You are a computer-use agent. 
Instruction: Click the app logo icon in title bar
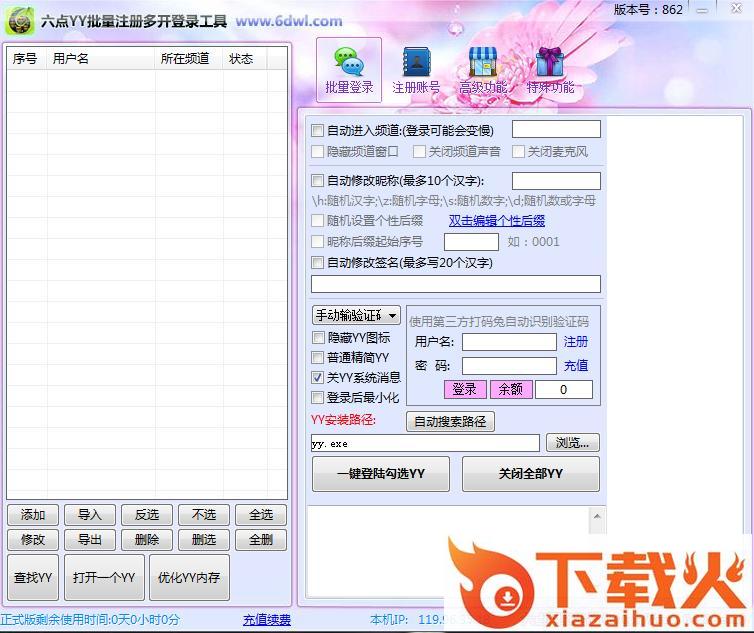[x=20, y=21]
